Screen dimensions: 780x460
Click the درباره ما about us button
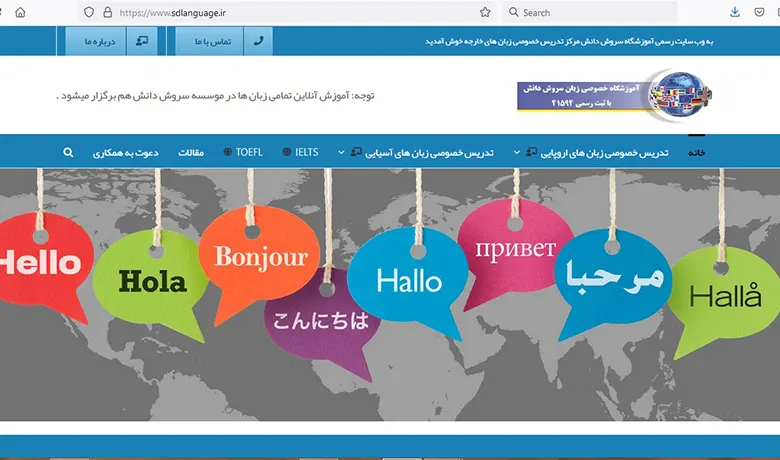pyautogui.click(x=96, y=41)
